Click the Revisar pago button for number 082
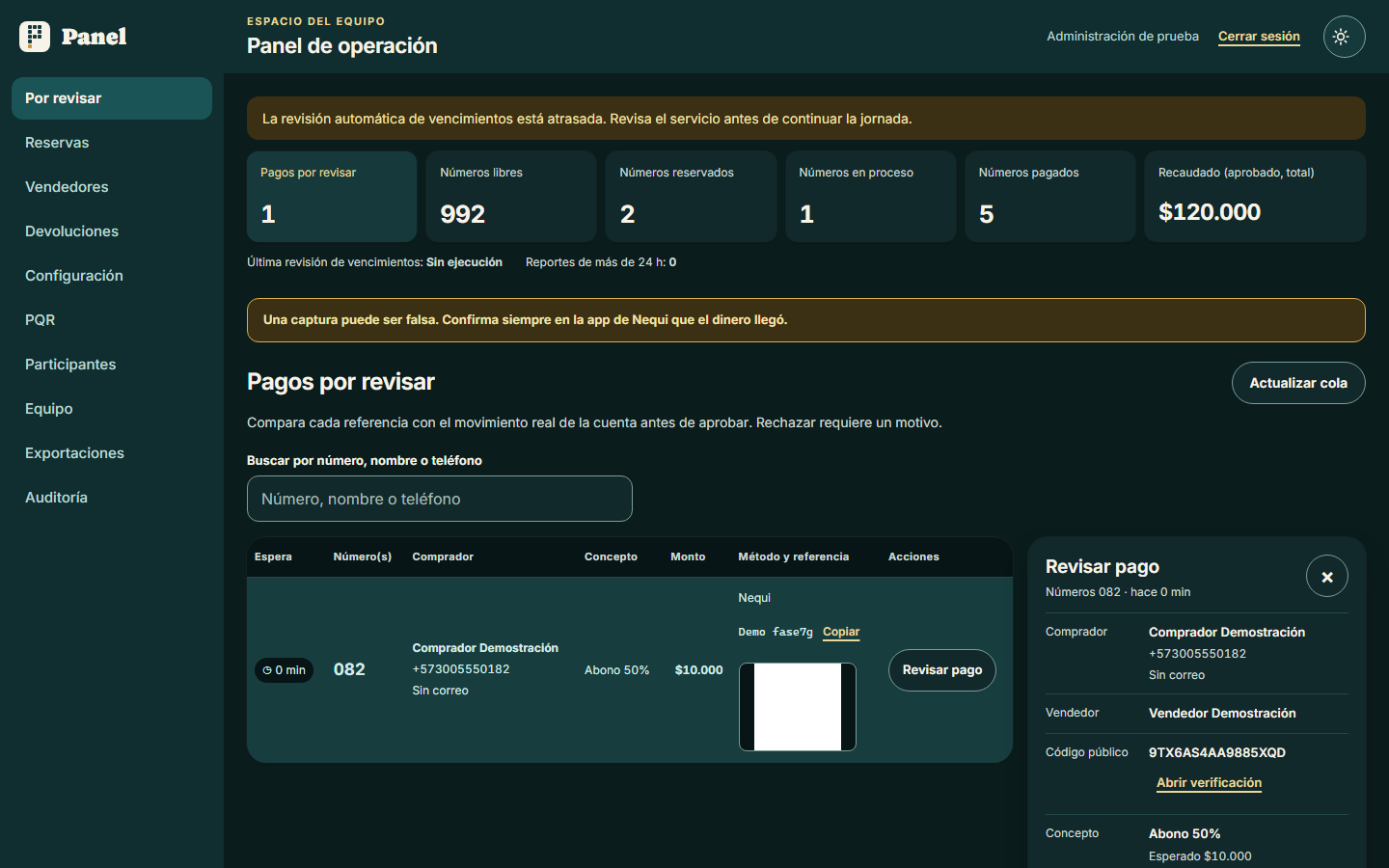Viewport: 1389px width, 868px height. [x=941, y=670]
